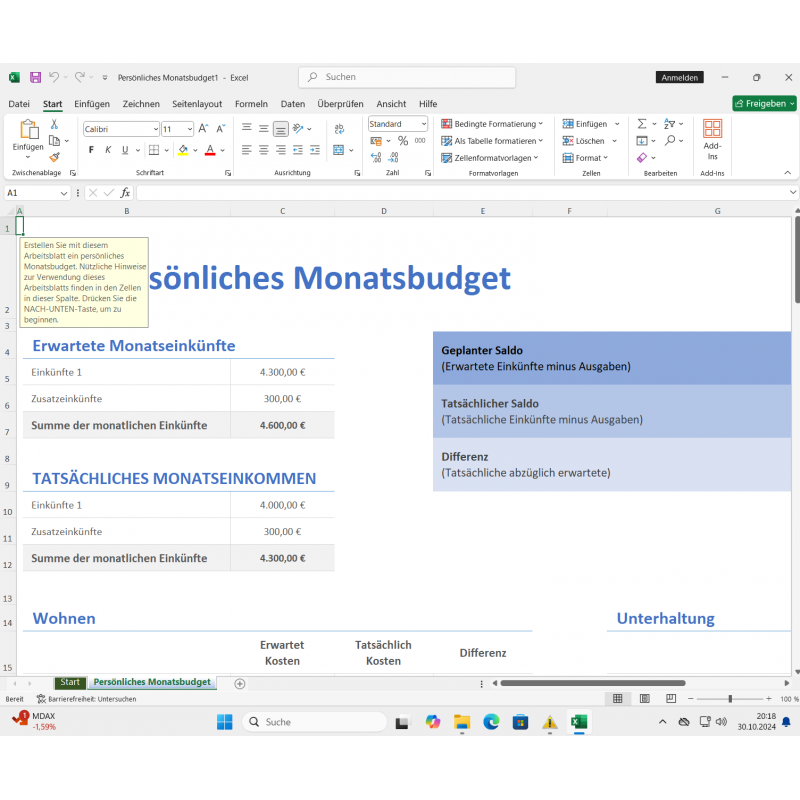Screen dimensions: 800x800
Task: Switch to the Formeln ribbon tab
Action: [x=251, y=104]
